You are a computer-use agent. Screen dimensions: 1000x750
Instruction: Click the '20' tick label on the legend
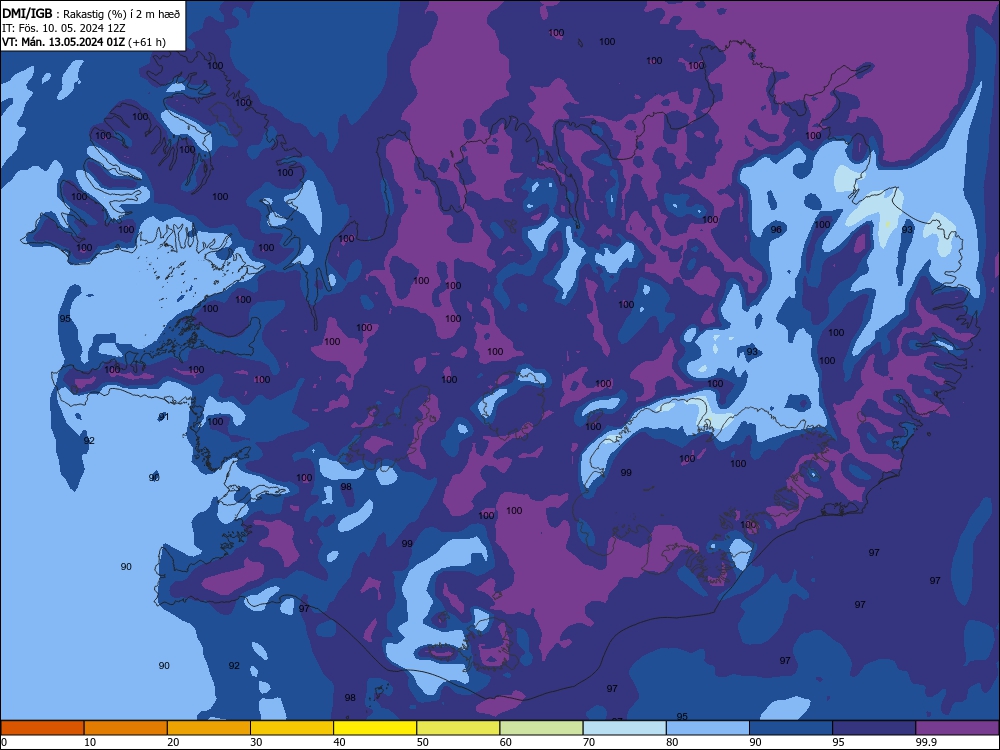[x=173, y=742]
